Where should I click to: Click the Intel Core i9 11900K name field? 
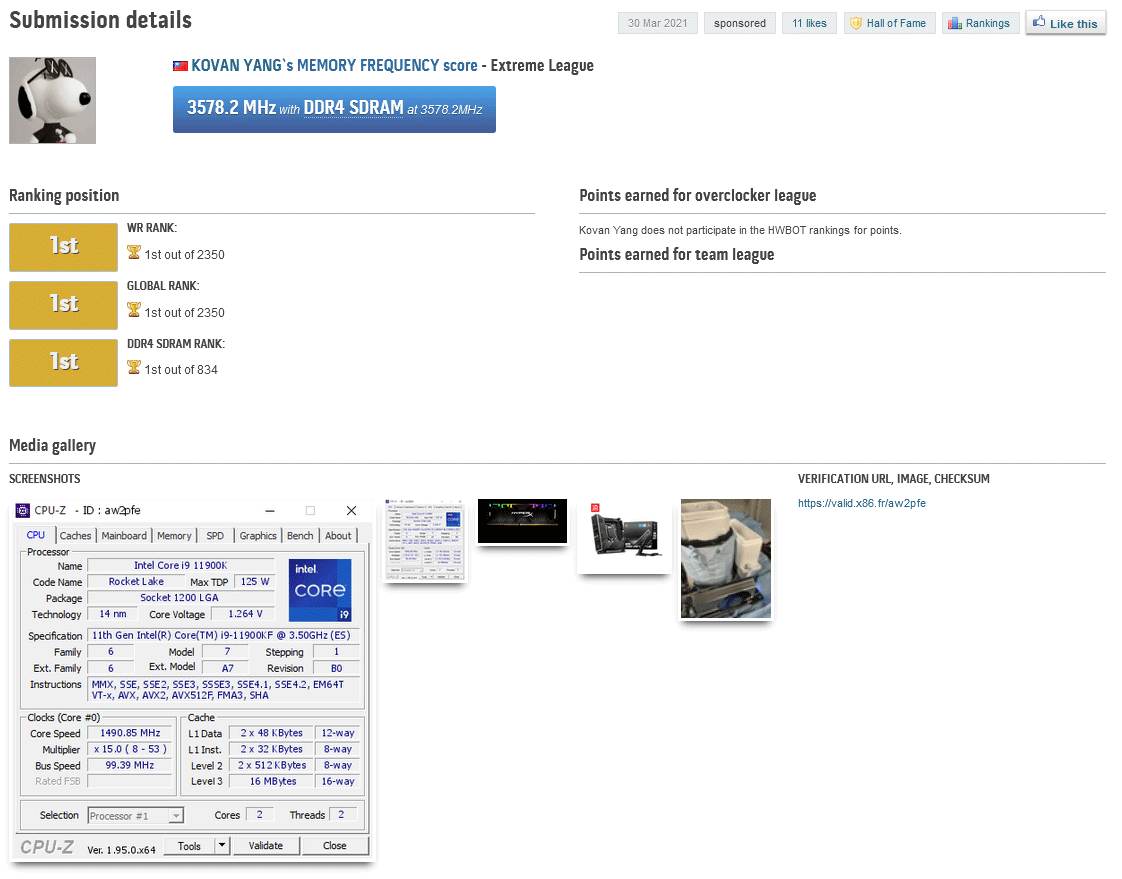(180, 565)
